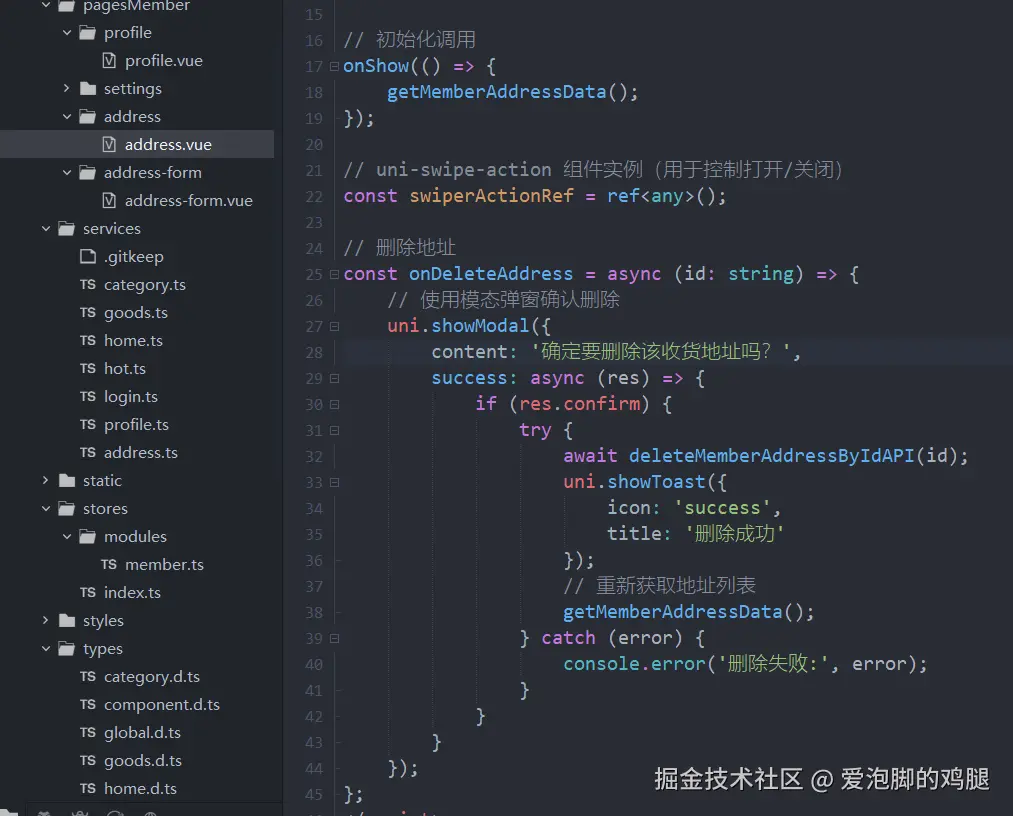
Task: Fold the onShow block at line 17
Action: pyautogui.click(x=334, y=66)
